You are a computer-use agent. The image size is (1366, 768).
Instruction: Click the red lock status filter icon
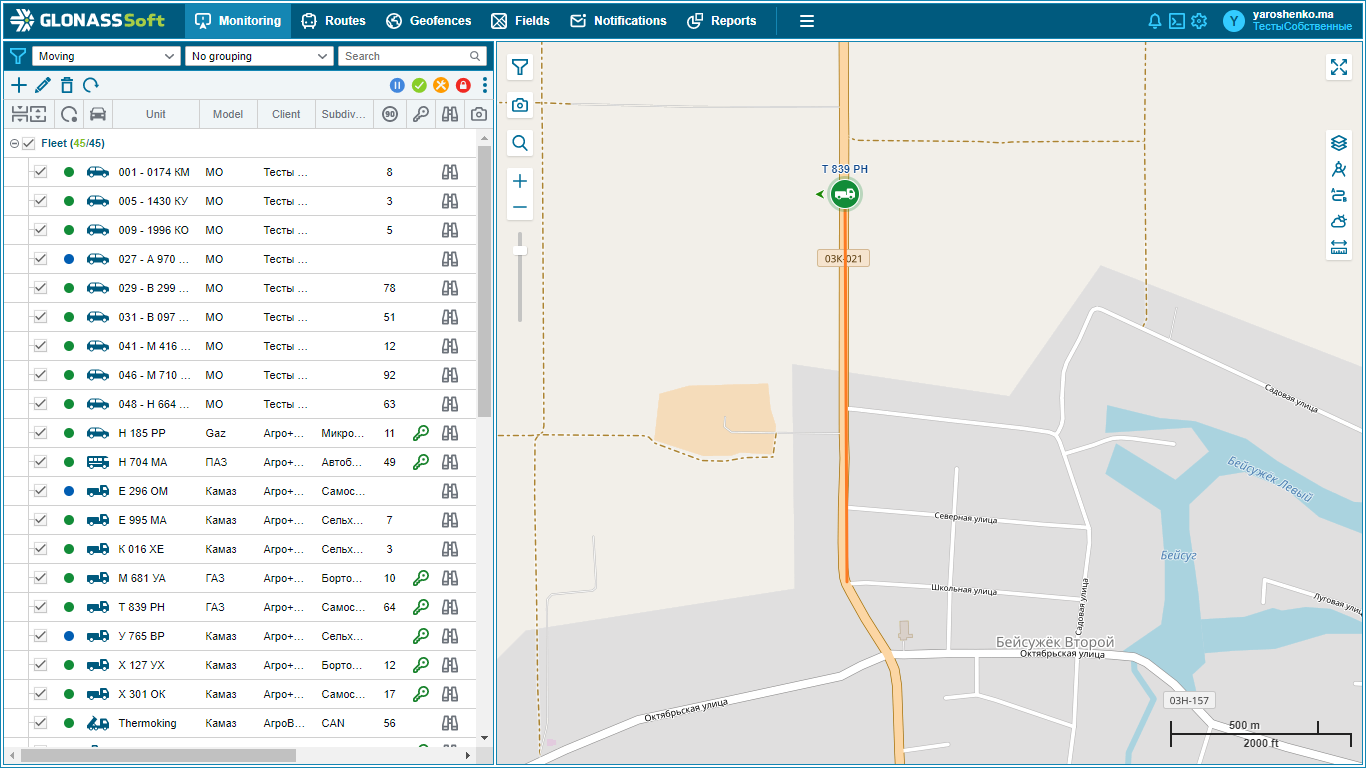(x=463, y=86)
